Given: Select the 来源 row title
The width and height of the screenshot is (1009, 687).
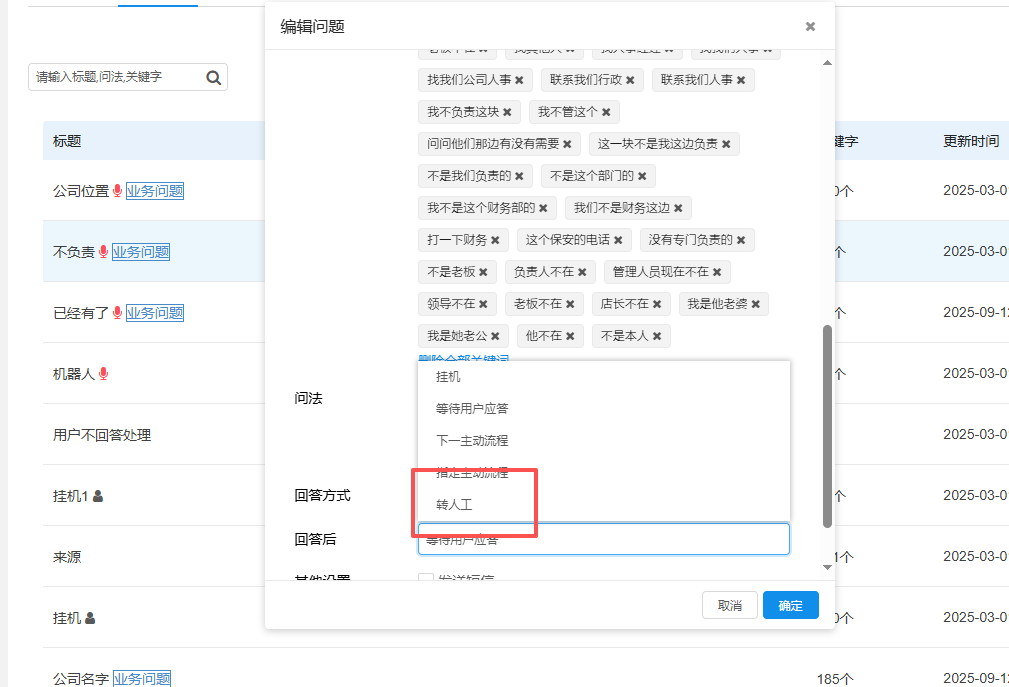Looking at the screenshot, I should (x=67, y=557).
